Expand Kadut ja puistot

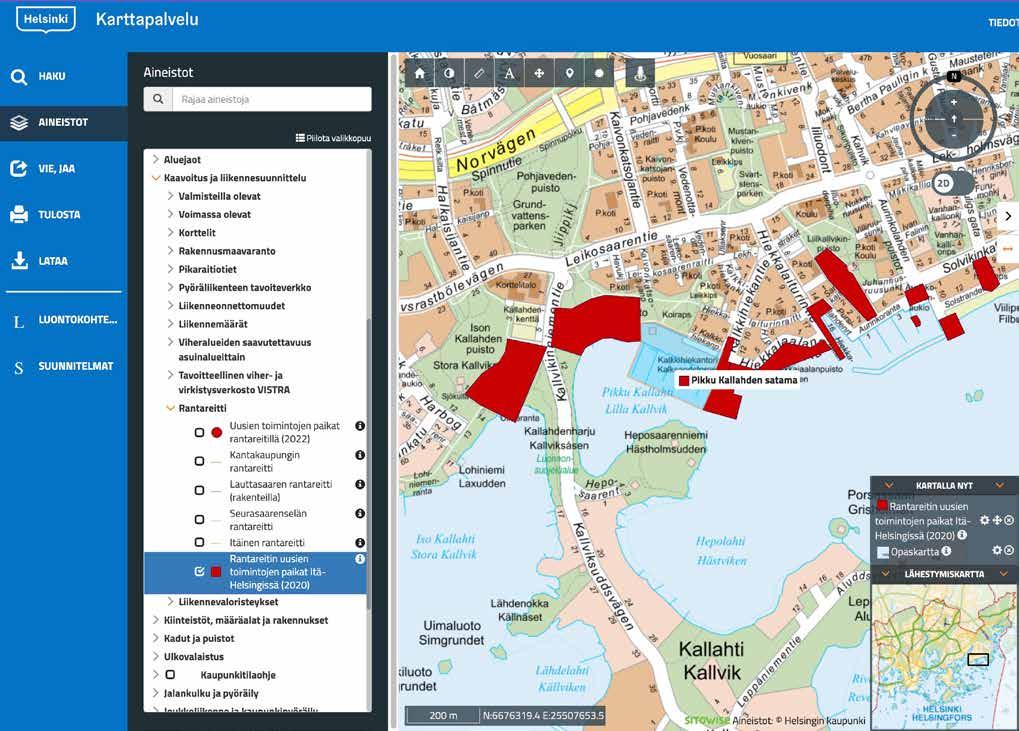coord(155,638)
